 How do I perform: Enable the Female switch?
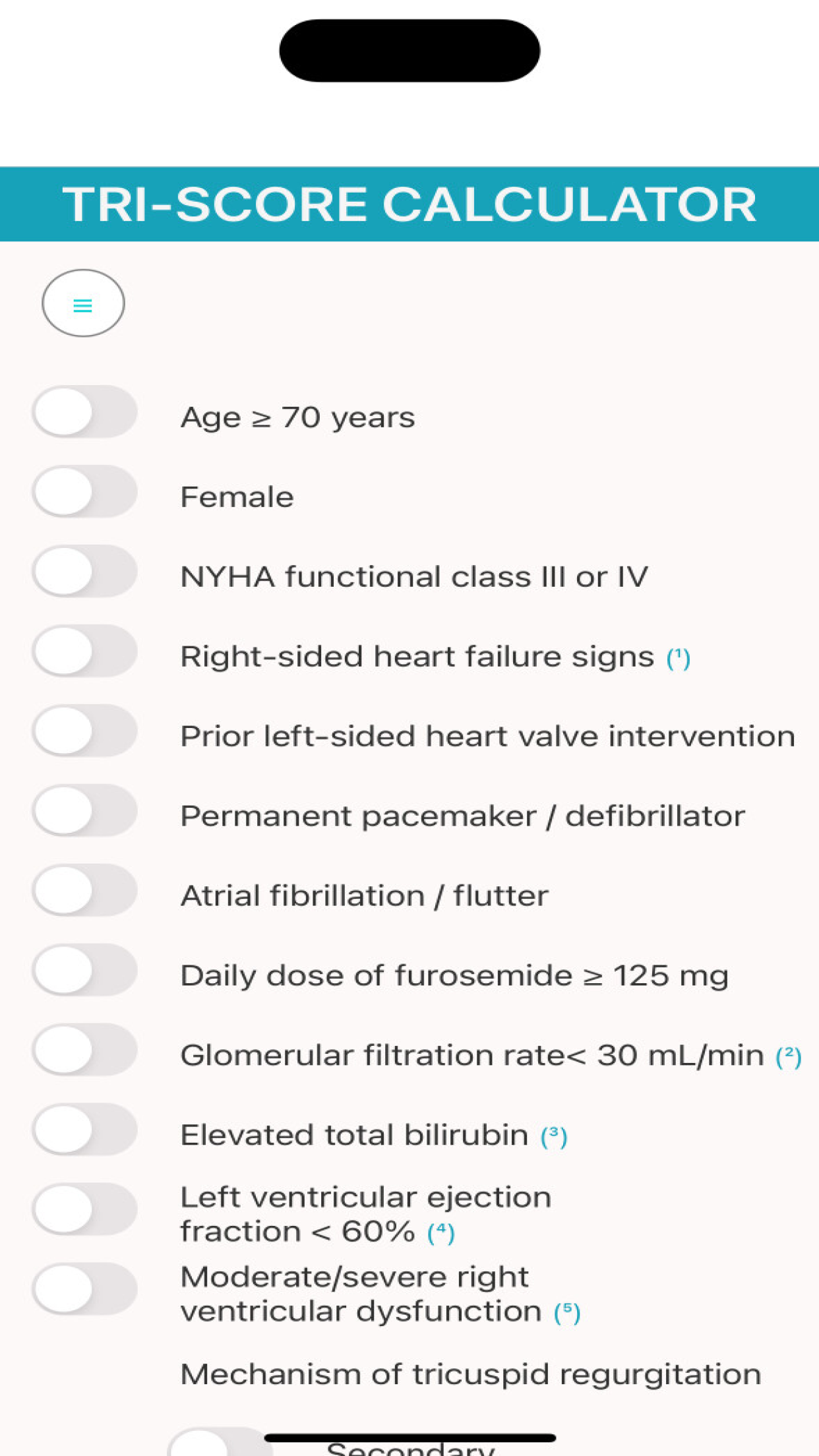84,492
